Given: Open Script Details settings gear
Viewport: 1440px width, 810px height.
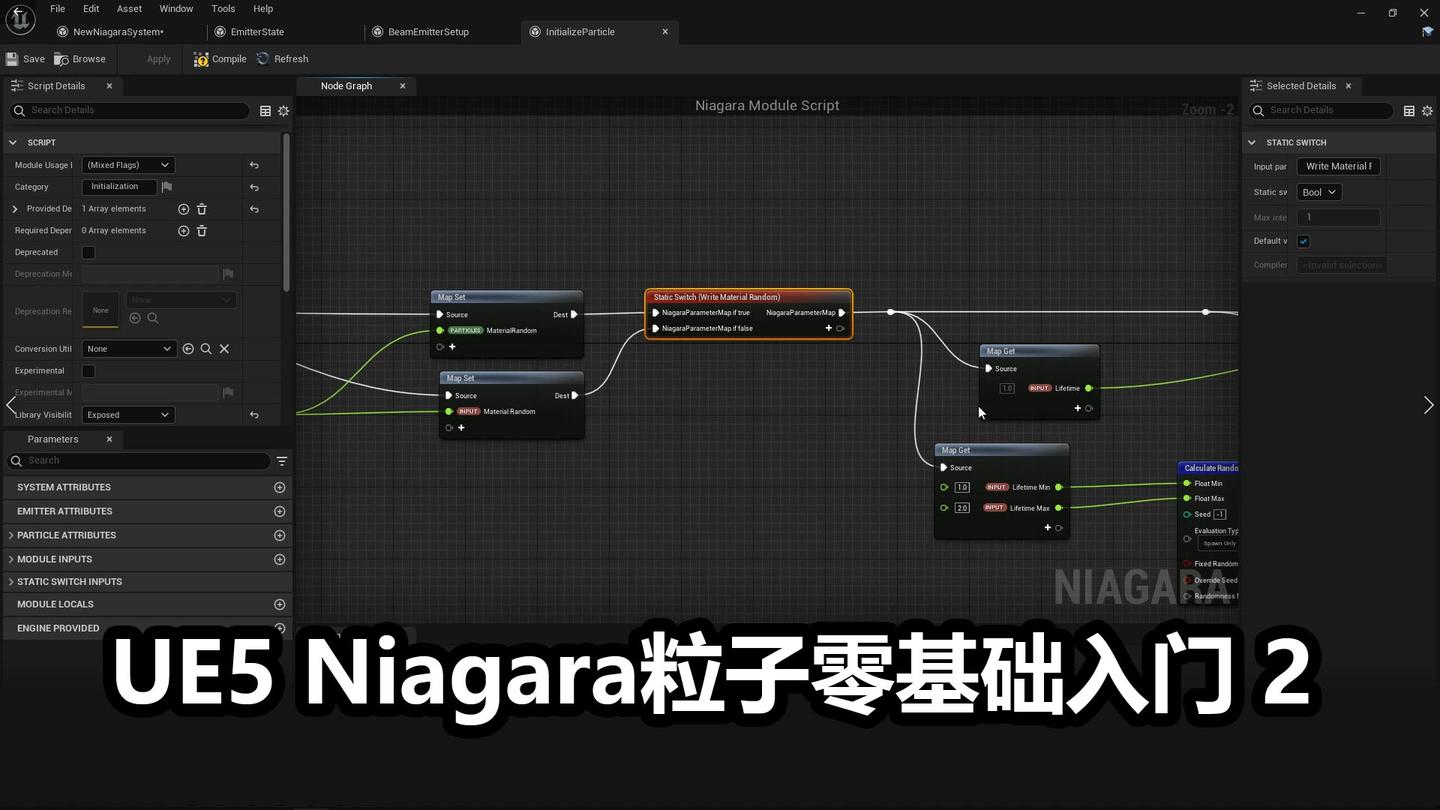Looking at the screenshot, I should (283, 111).
